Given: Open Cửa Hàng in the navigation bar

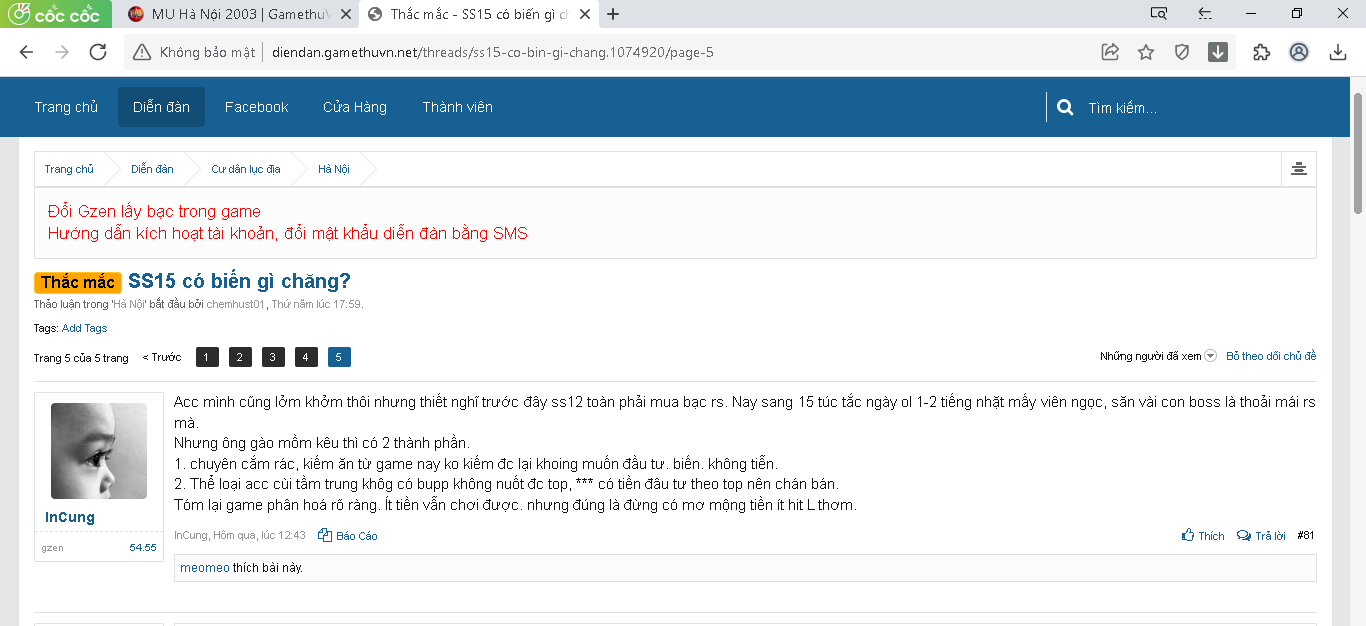Looking at the screenshot, I should point(354,107).
